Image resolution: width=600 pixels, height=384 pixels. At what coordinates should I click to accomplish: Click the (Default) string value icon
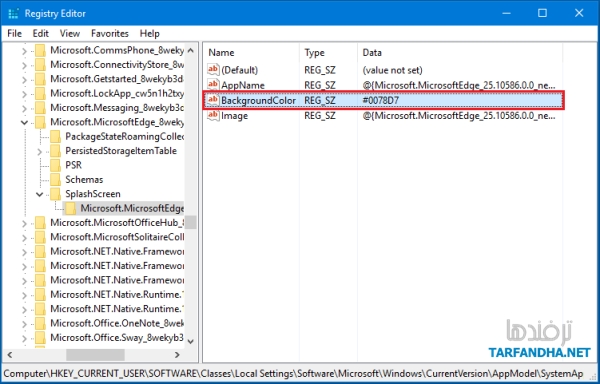click(213, 70)
